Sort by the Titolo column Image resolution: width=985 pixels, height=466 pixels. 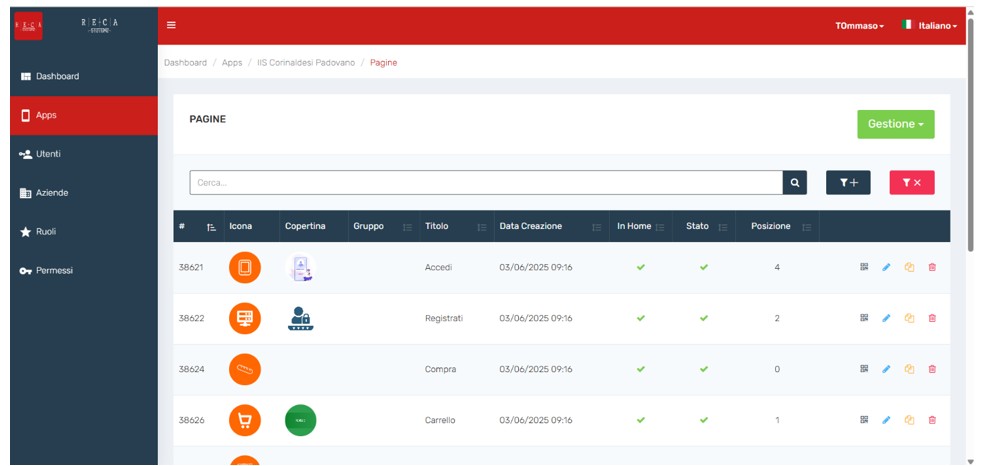click(482, 227)
